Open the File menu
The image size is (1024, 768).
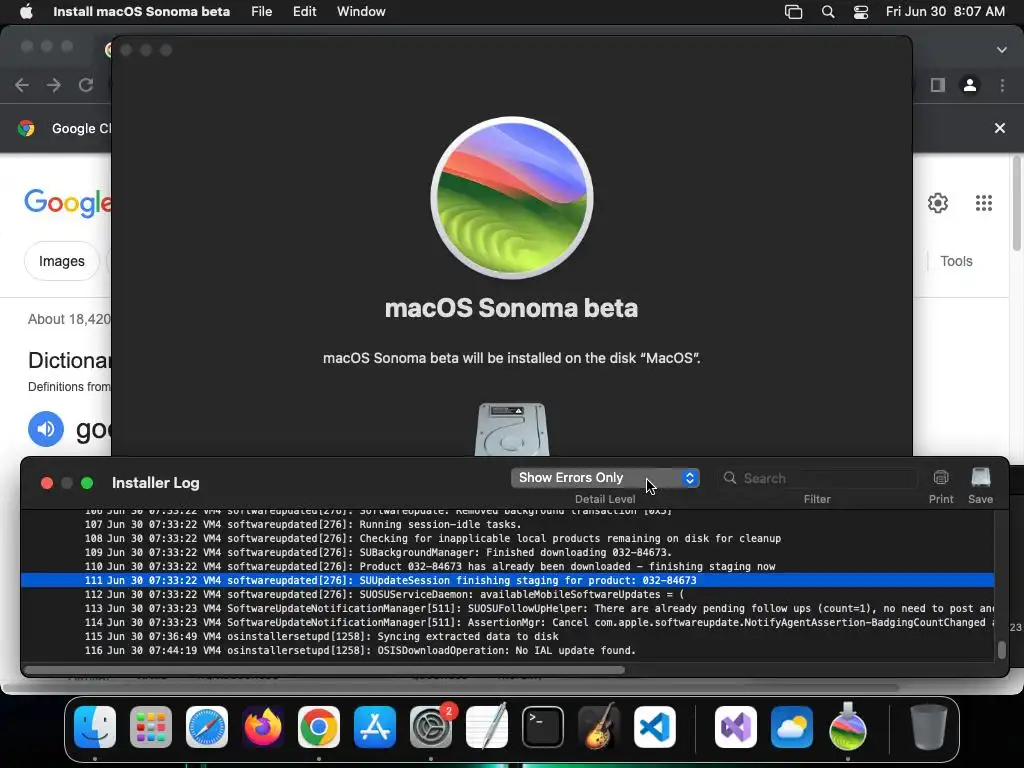pyautogui.click(x=261, y=12)
